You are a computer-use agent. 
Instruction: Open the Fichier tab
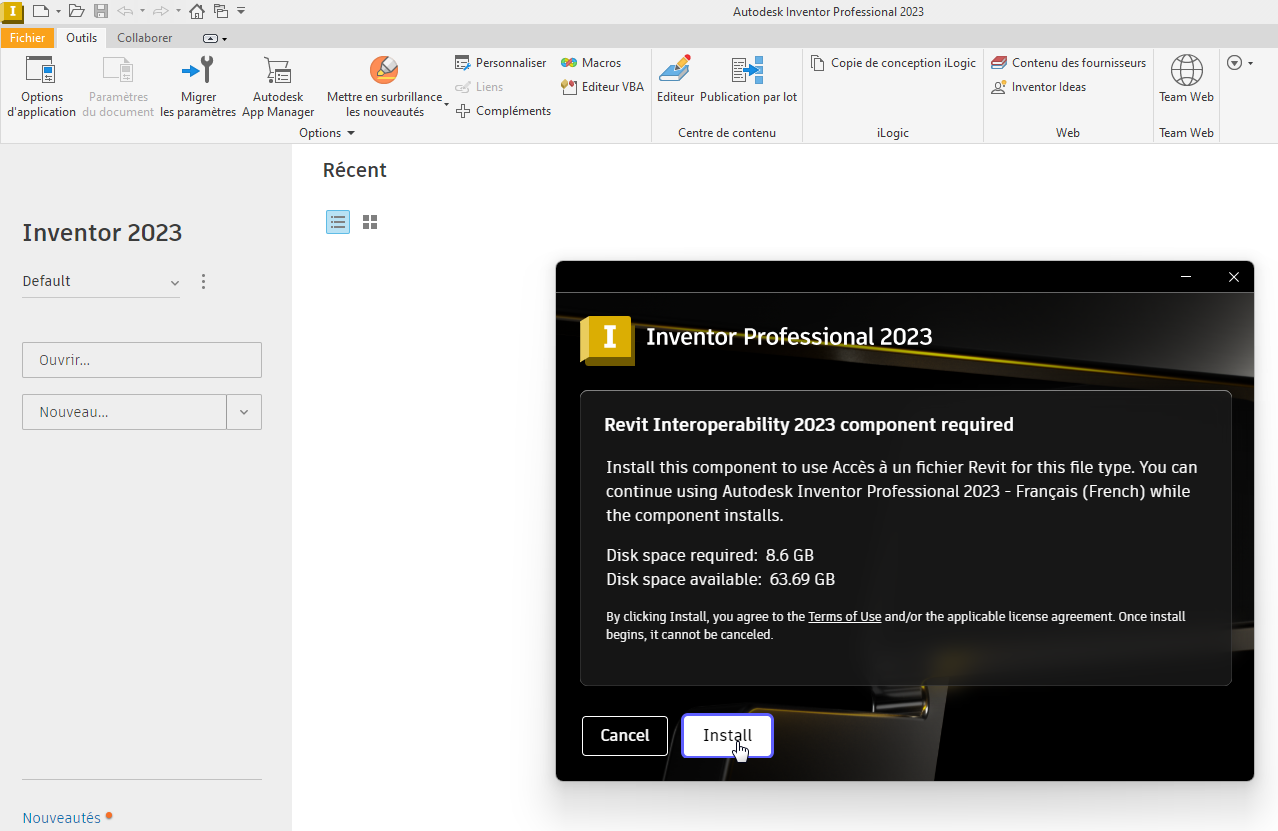pos(28,38)
